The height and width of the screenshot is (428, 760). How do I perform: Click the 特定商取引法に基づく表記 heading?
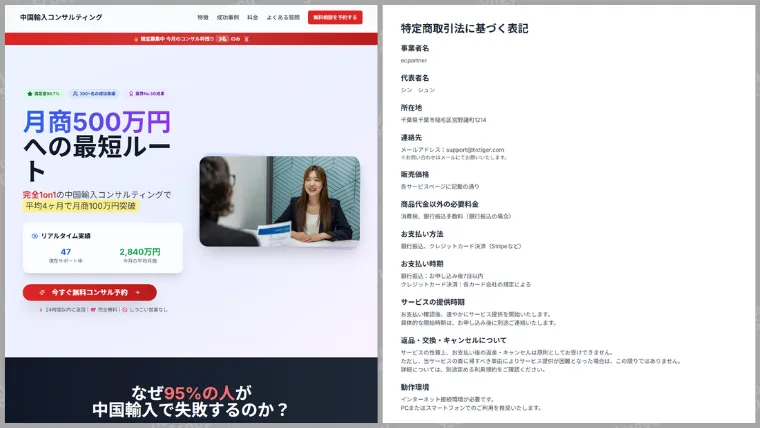(464, 28)
